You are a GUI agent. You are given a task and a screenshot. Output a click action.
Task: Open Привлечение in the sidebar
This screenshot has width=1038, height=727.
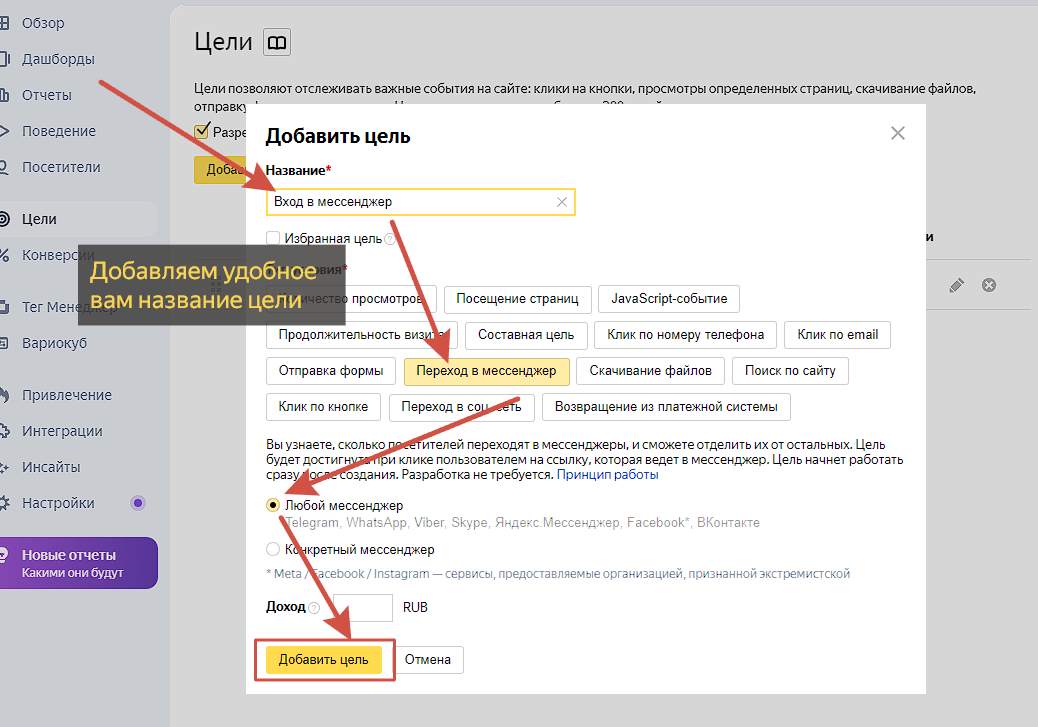[x=67, y=395]
